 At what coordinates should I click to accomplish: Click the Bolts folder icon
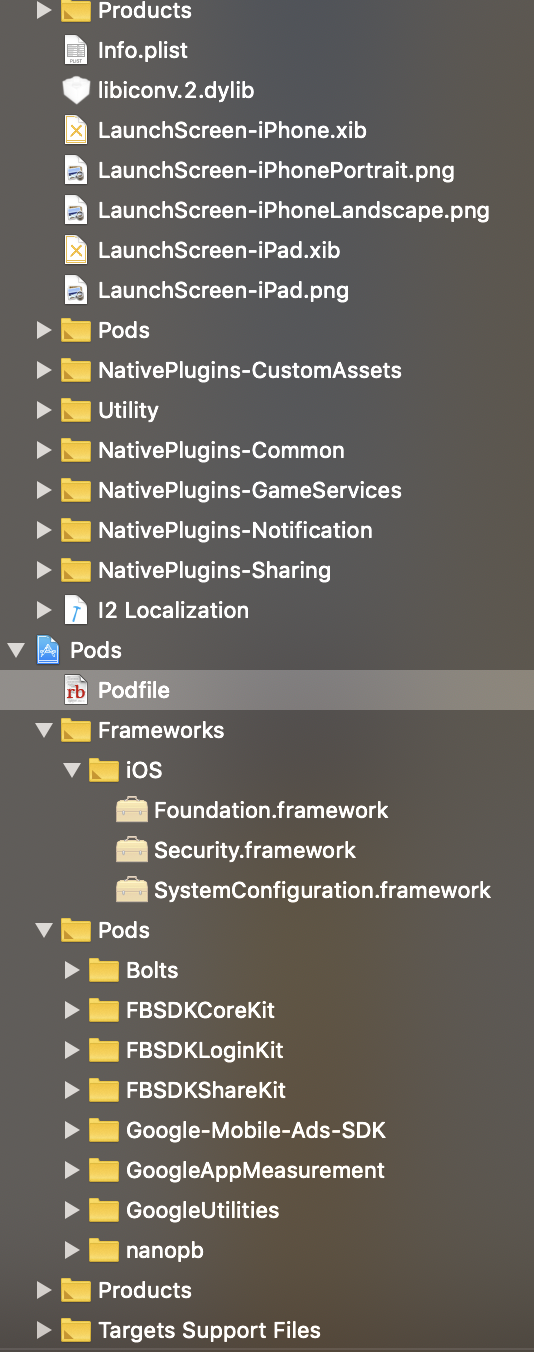point(104,970)
